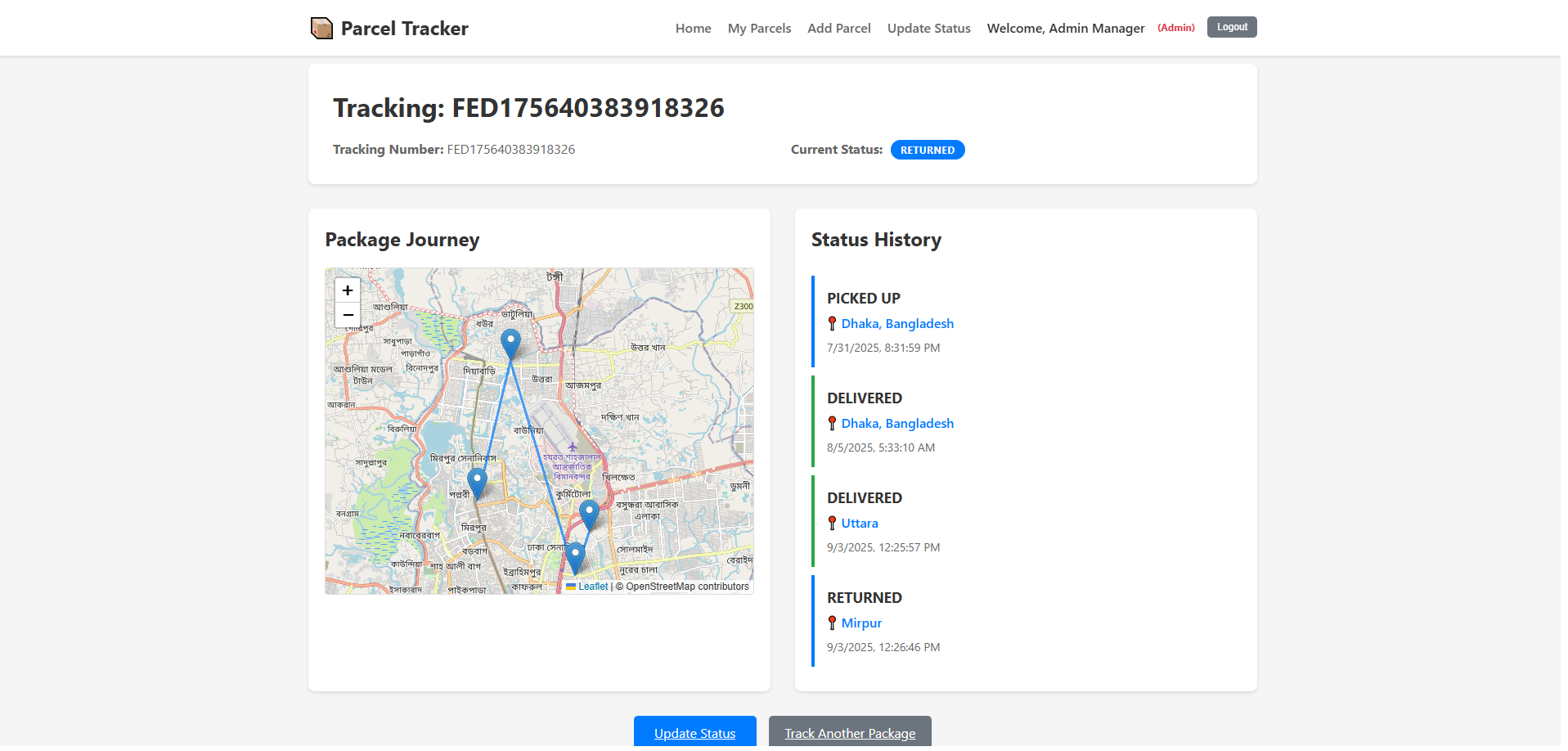This screenshot has height=751, width=1568.
Task: Click the PICKED UP status heading
Action: (864, 299)
